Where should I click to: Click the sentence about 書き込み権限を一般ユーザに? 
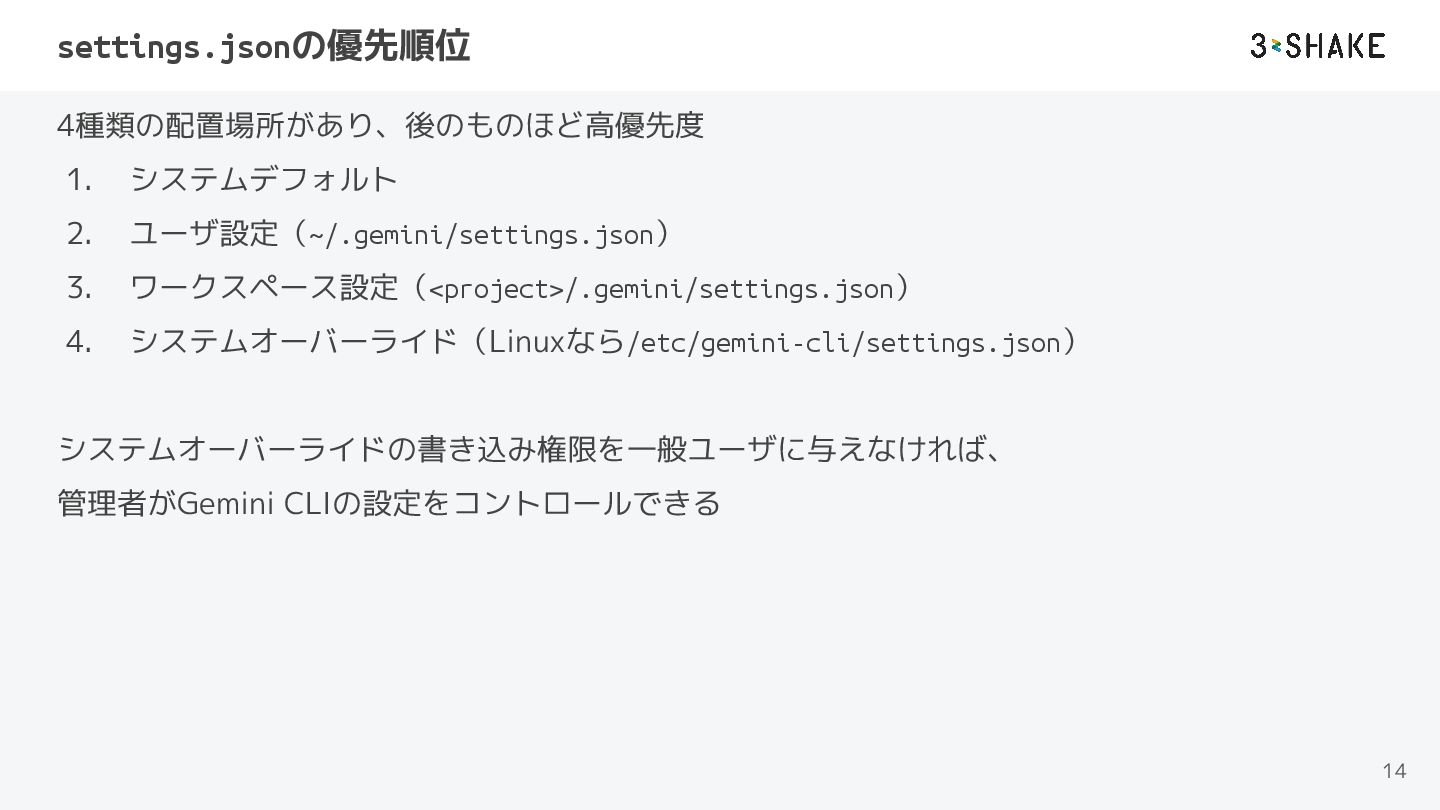(x=530, y=450)
